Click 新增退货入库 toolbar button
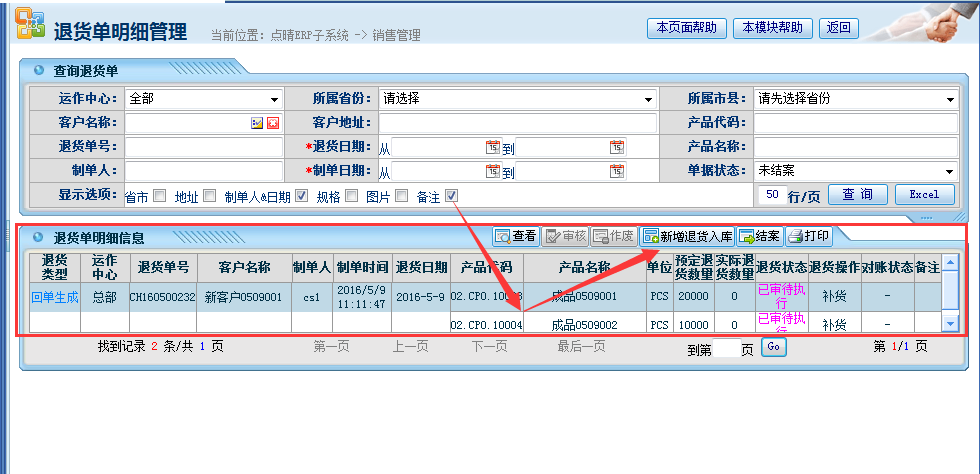The image size is (980, 474). [688, 237]
